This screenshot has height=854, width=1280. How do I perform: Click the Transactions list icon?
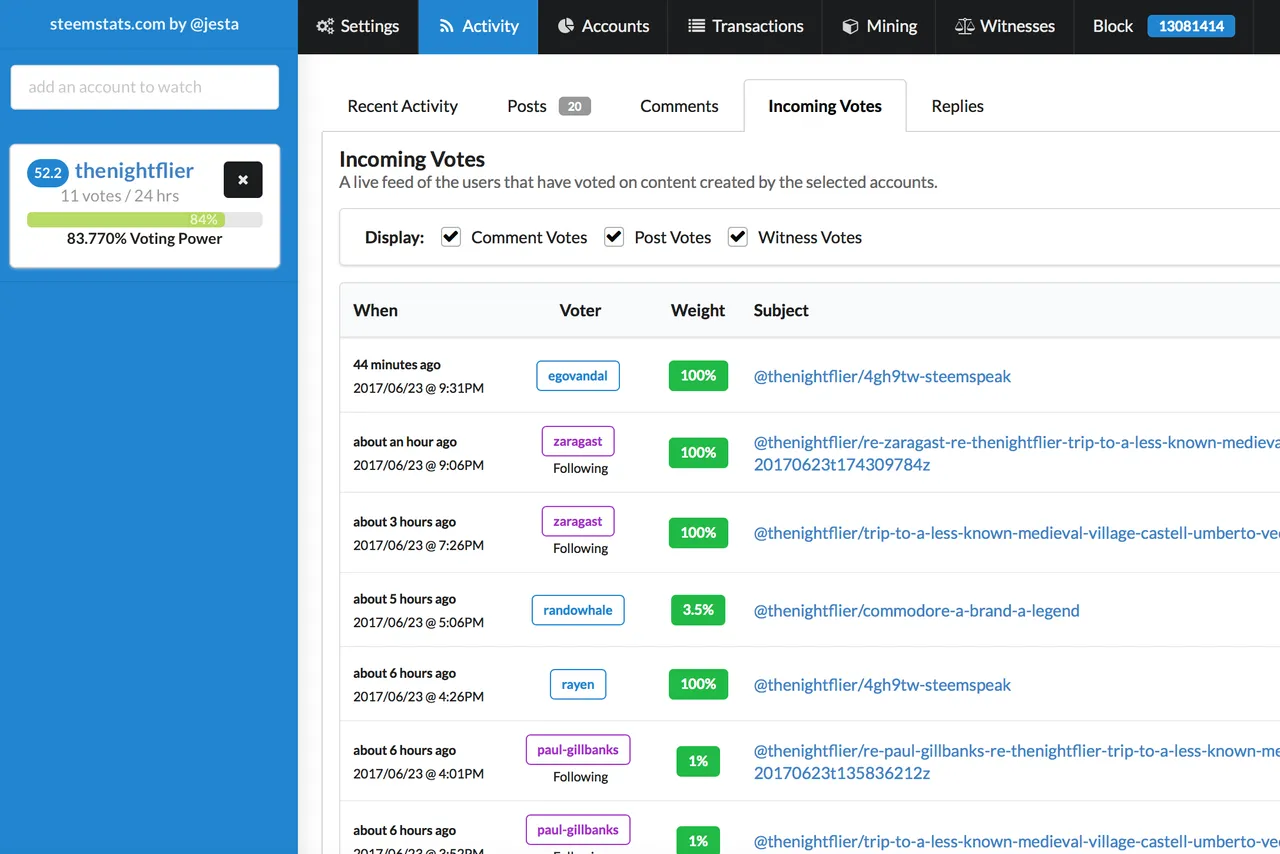pyautogui.click(x=697, y=26)
